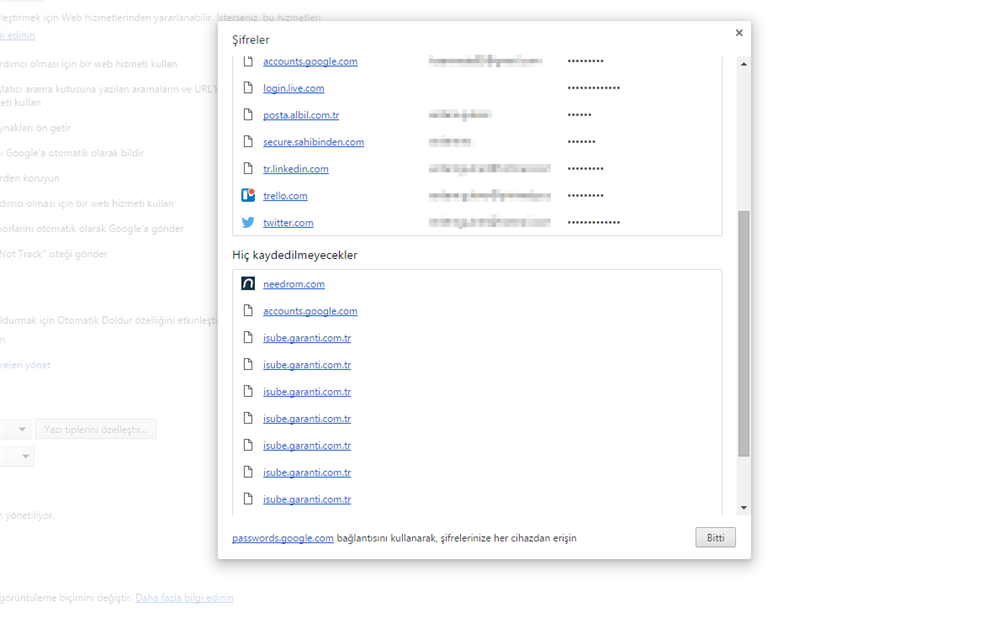Screen dimensions: 1000x623
Task: Open accounts.google.com link in saved passwords list
Action: [x=310, y=61]
